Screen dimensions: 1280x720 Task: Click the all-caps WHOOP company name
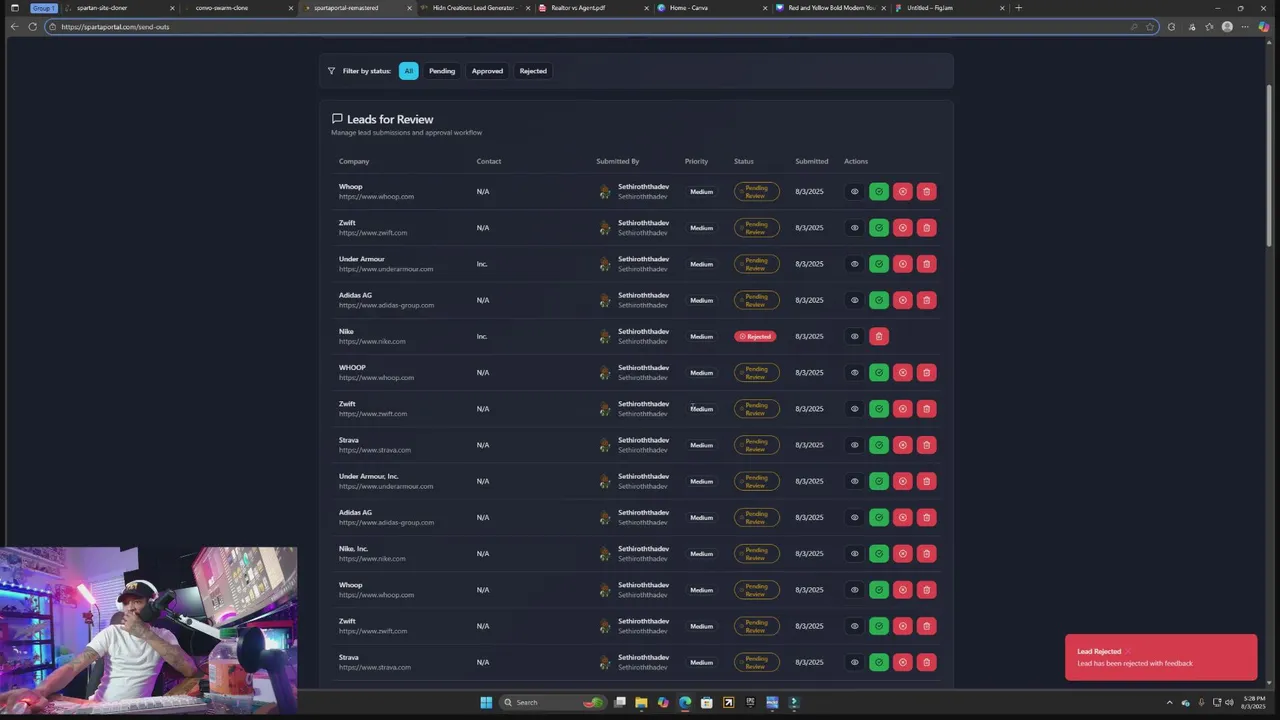(x=352, y=367)
